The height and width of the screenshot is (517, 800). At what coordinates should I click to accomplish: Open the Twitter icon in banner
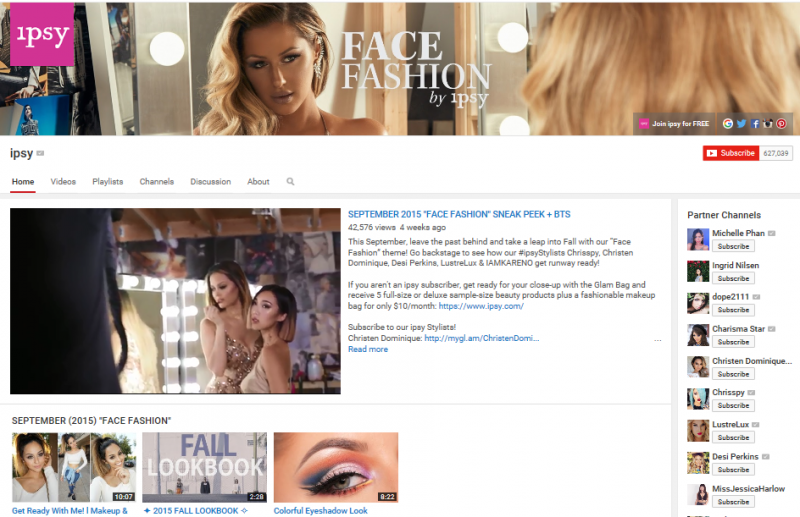pos(741,124)
